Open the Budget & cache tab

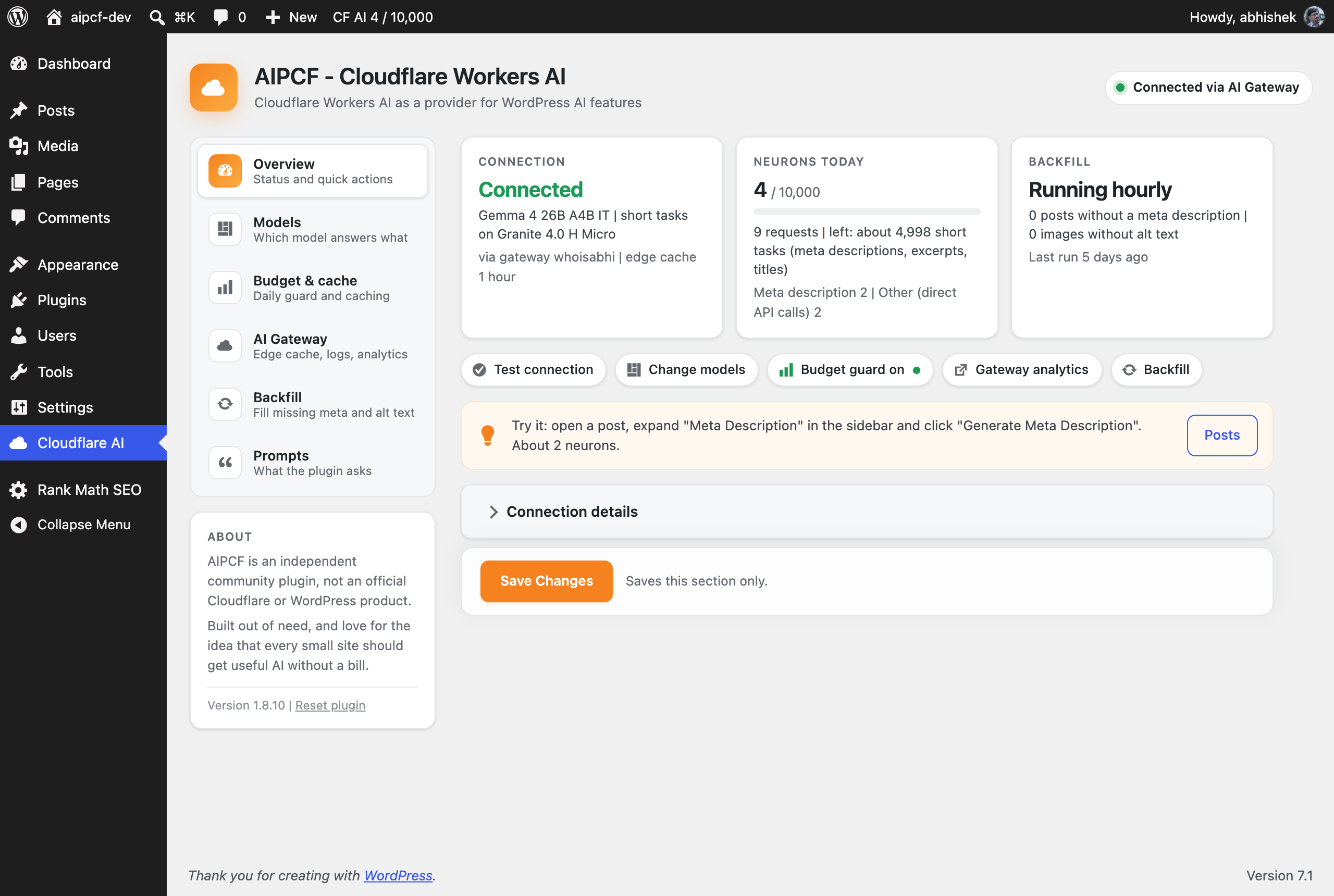click(x=313, y=287)
